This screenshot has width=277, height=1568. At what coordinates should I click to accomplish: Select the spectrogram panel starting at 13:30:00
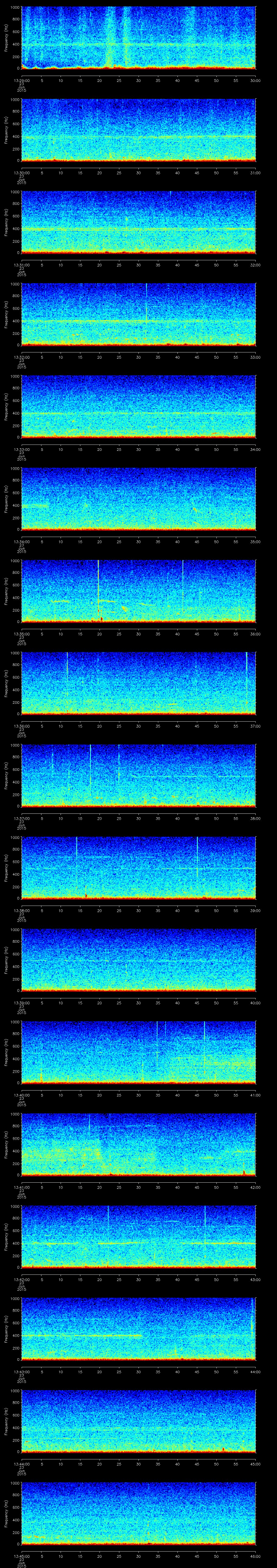[x=139, y=130]
